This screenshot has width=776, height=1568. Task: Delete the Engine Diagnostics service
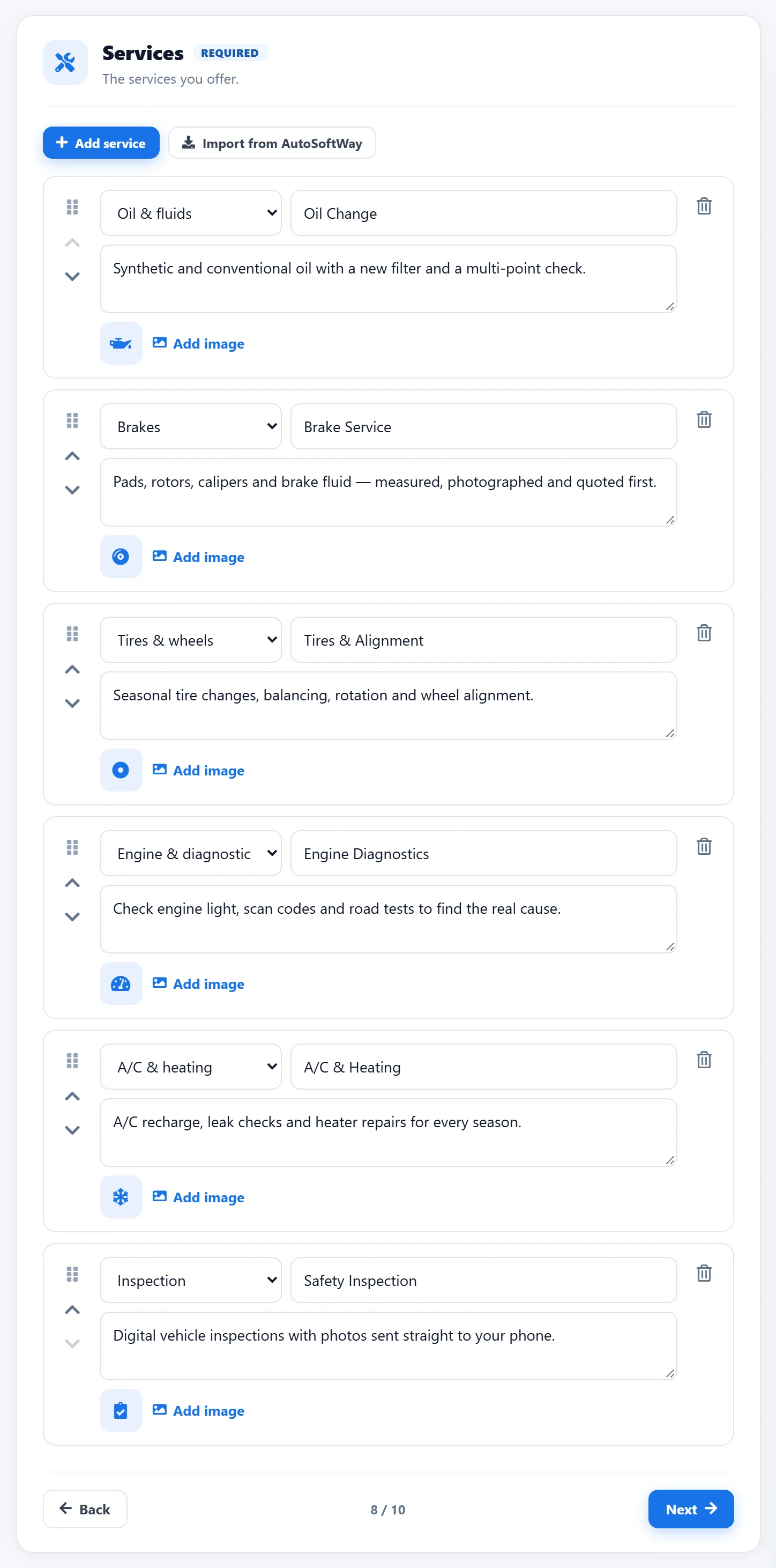pos(704,847)
